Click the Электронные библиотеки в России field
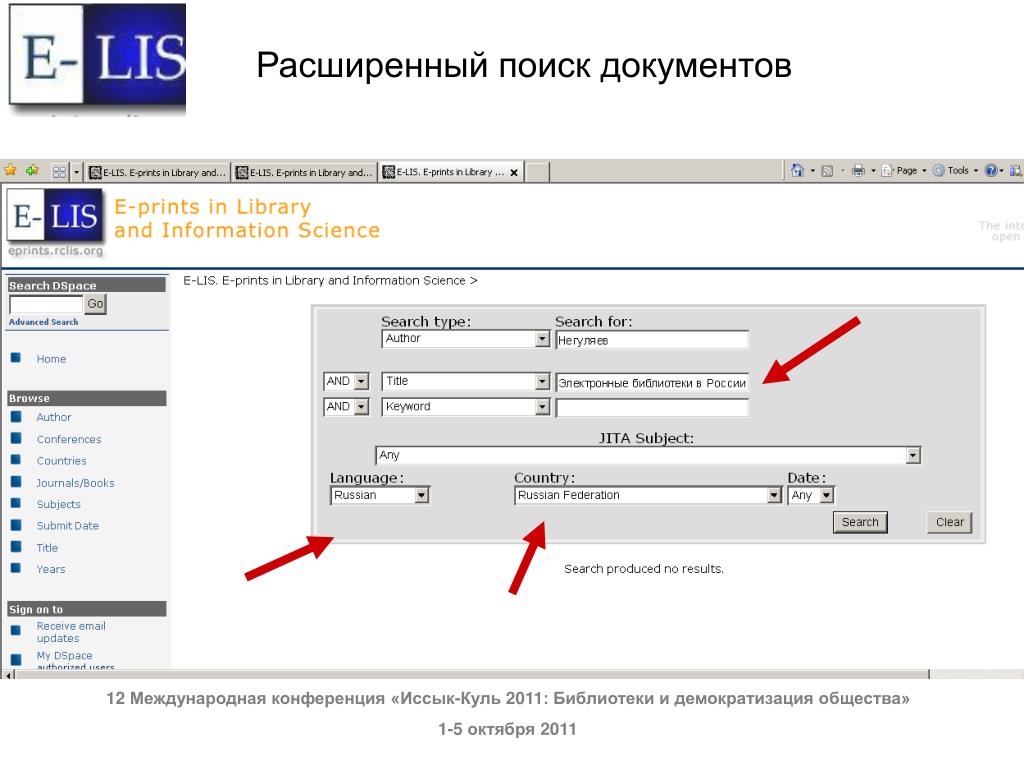Image resolution: width=1024 pixels, height=768 pixels. [x=652, y=383]
